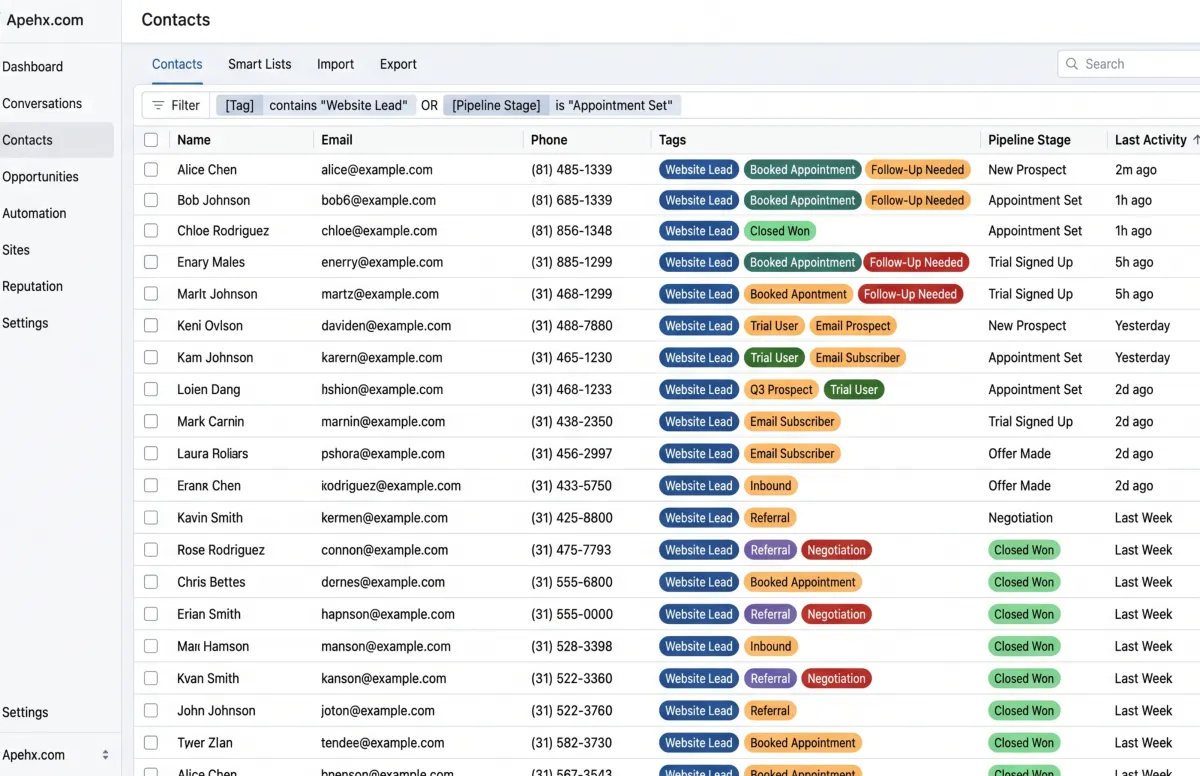Check the Chloe Rodriguez checkbox
The image size is (1200, 776).
point(151,231)
